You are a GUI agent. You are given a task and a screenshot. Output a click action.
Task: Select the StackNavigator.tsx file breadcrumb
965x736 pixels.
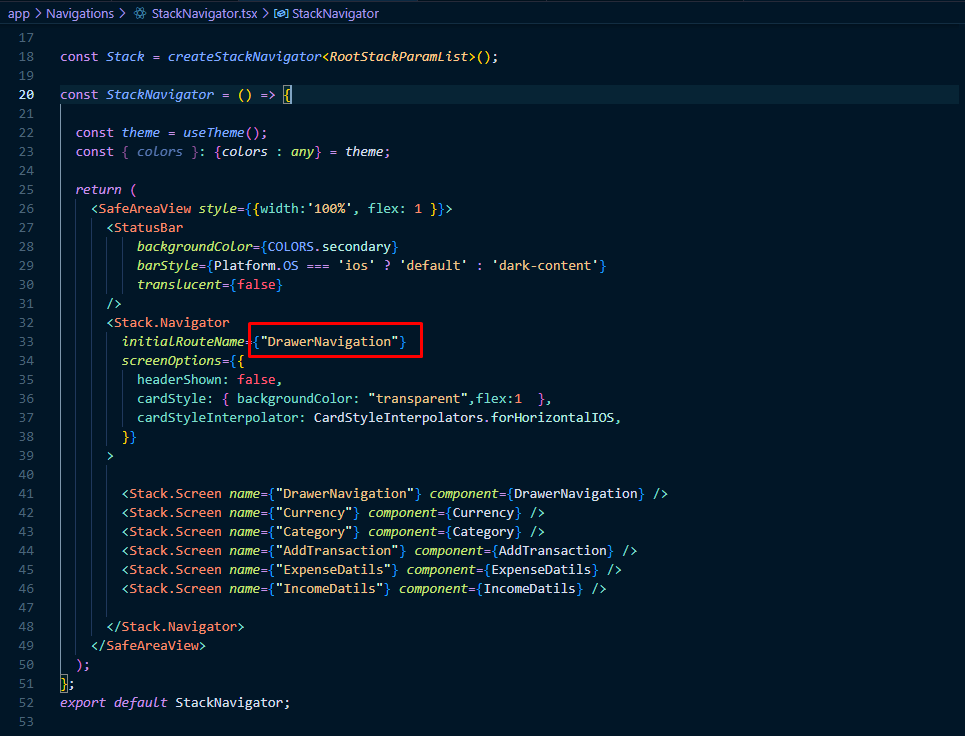[204, 14]
